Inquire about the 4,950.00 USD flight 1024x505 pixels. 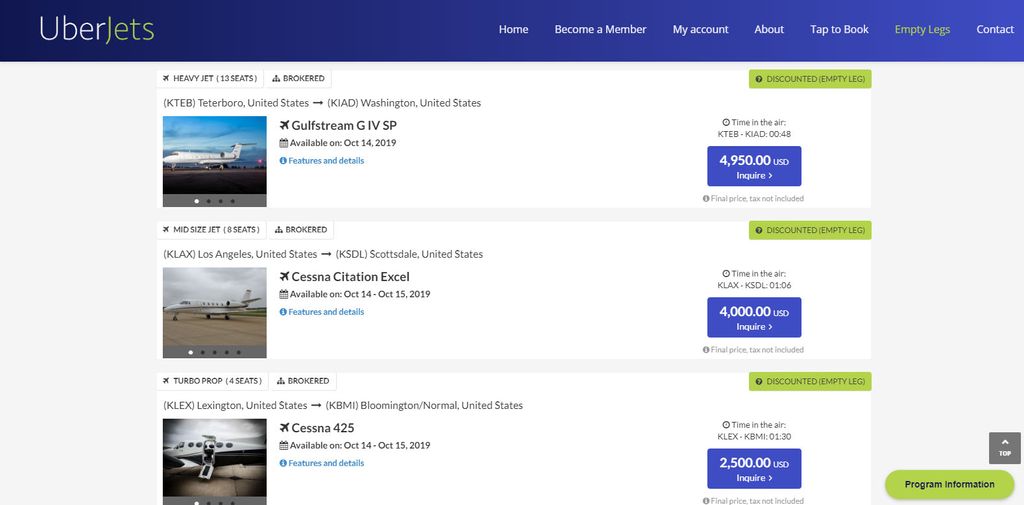click(x=754, y=166)
